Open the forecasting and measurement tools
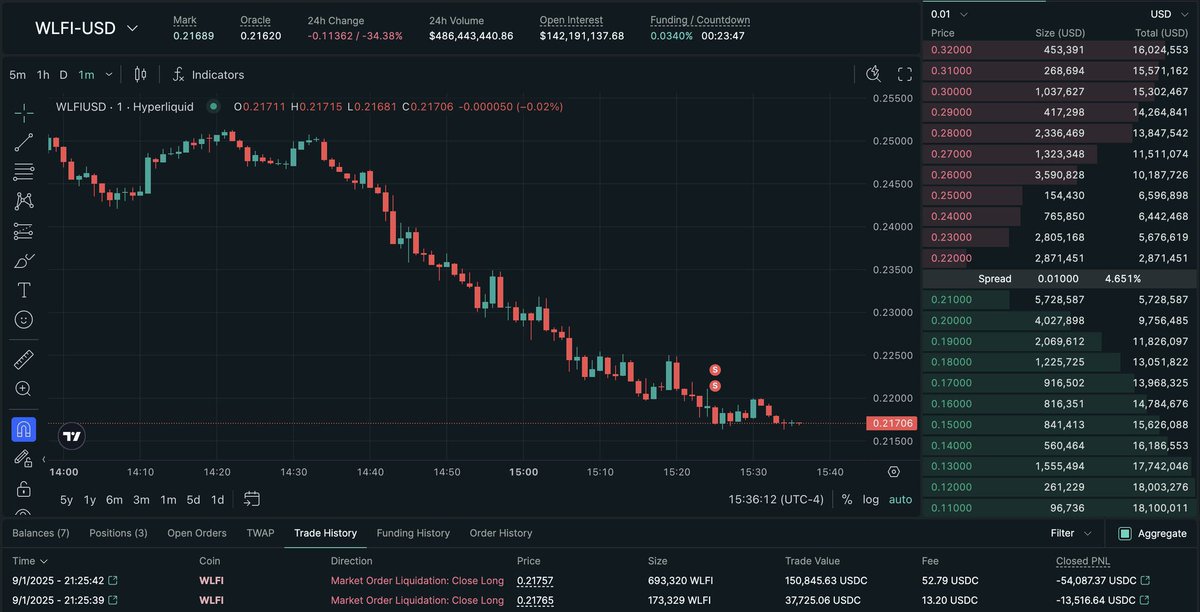 coord(24,231)
